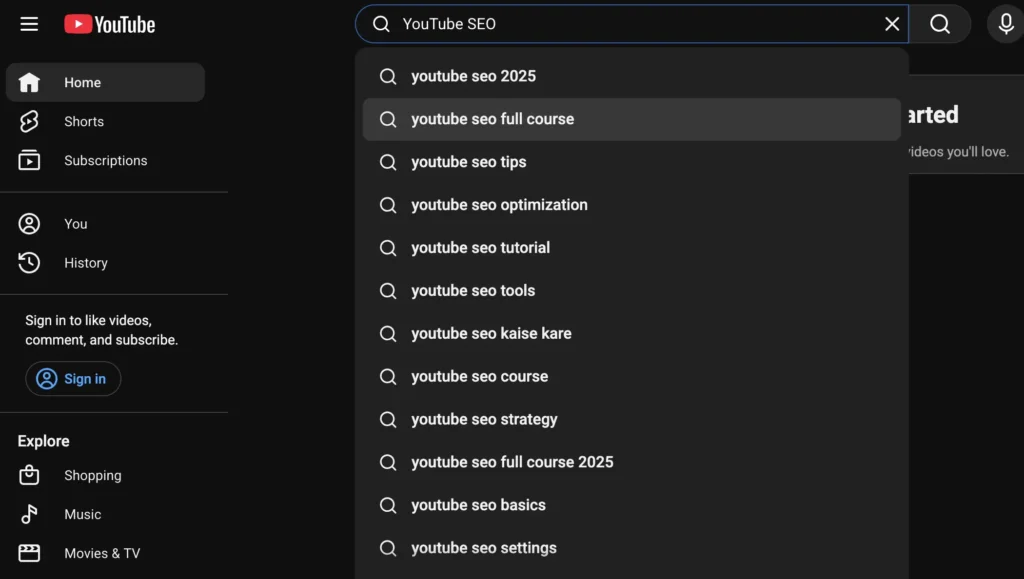
Task: Clear the search box with the X button
Action: (892, 23)
